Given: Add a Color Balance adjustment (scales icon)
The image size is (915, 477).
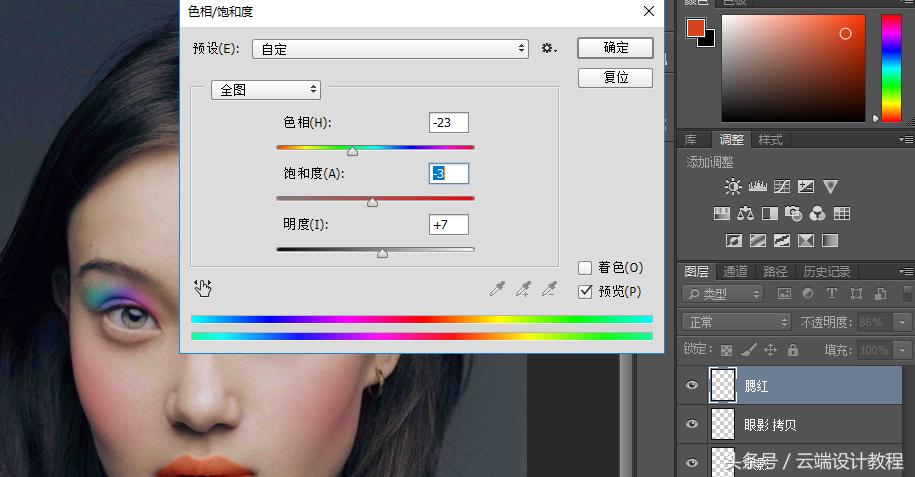Looking at the screenshot, I should 745,214.
